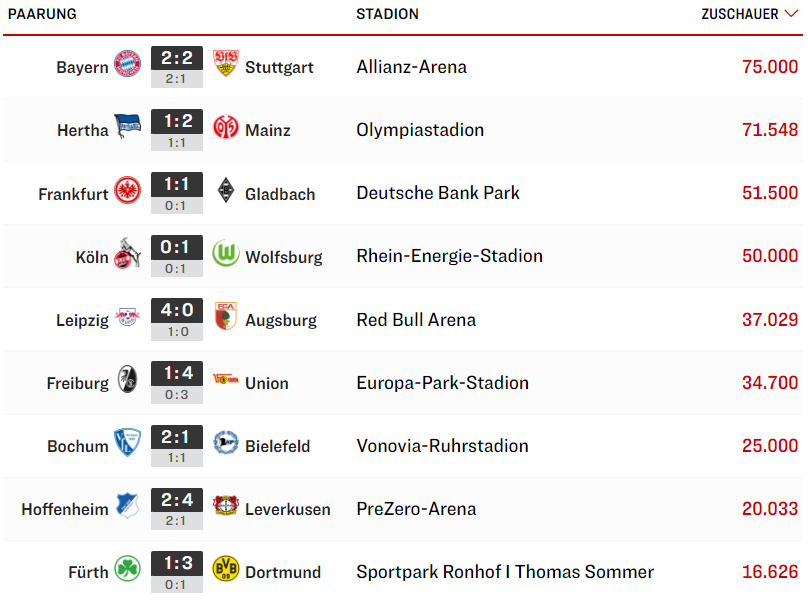
Task: Sort table by Stadion column header
Action: (x=388, y=14)
